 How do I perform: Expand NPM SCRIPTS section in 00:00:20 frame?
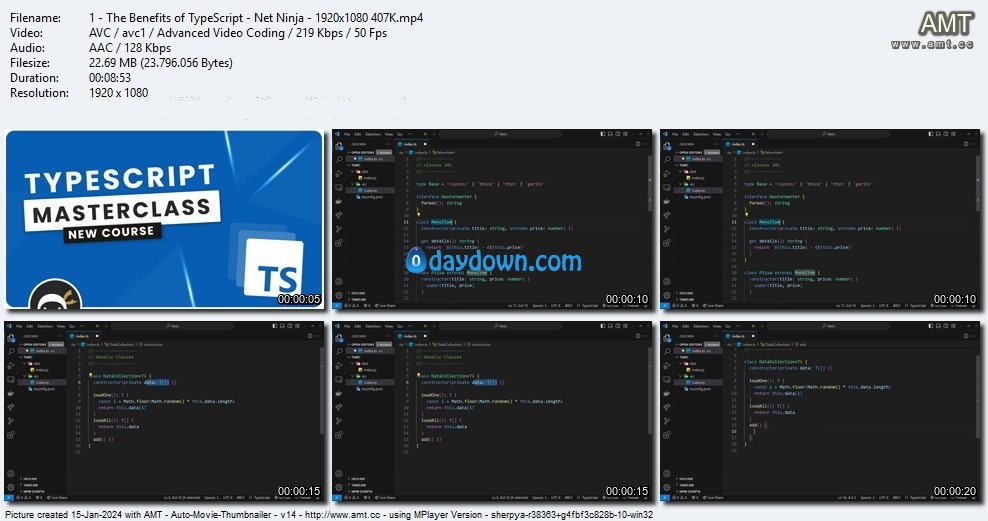689,491
